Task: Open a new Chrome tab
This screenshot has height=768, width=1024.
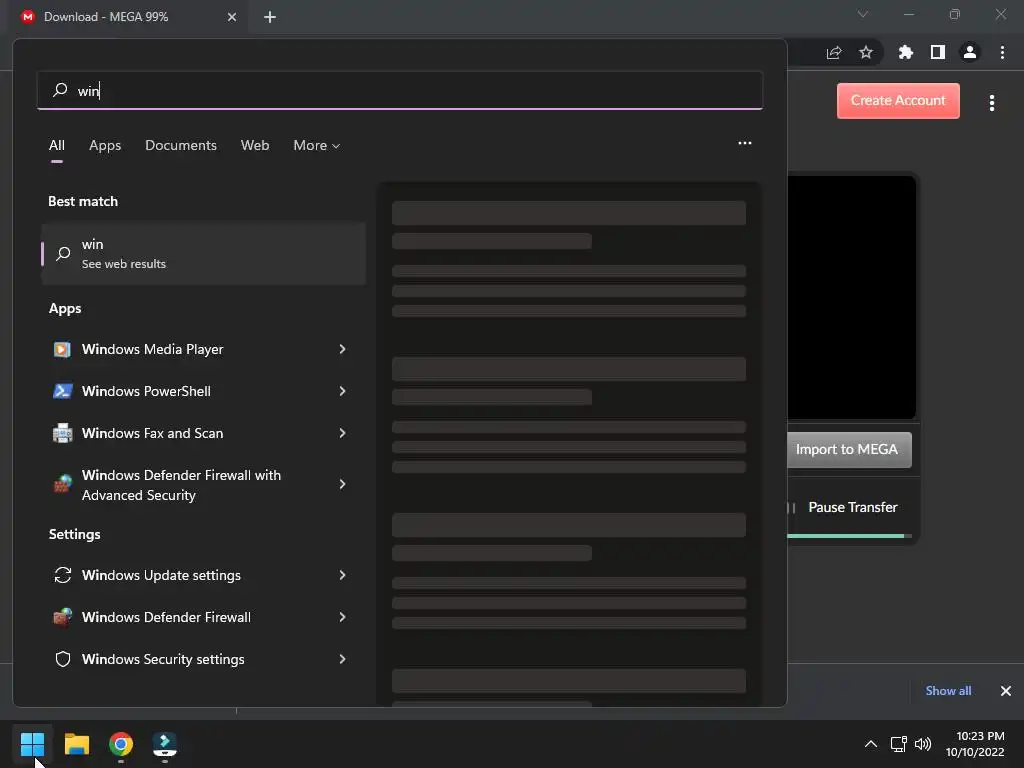Action: tap(270, 17)
